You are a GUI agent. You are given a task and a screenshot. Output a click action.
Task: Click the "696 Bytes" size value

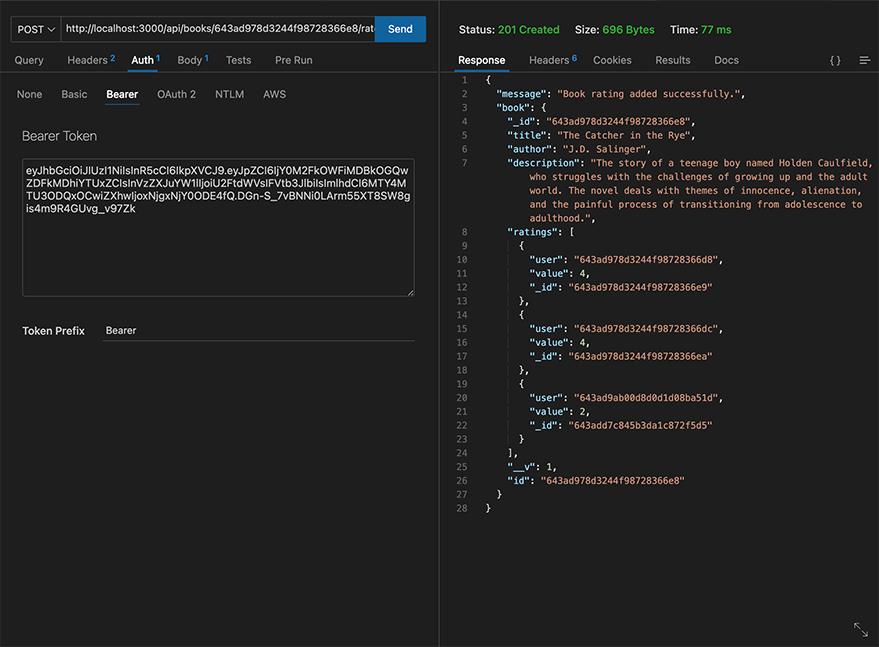[x=628, y=30]
